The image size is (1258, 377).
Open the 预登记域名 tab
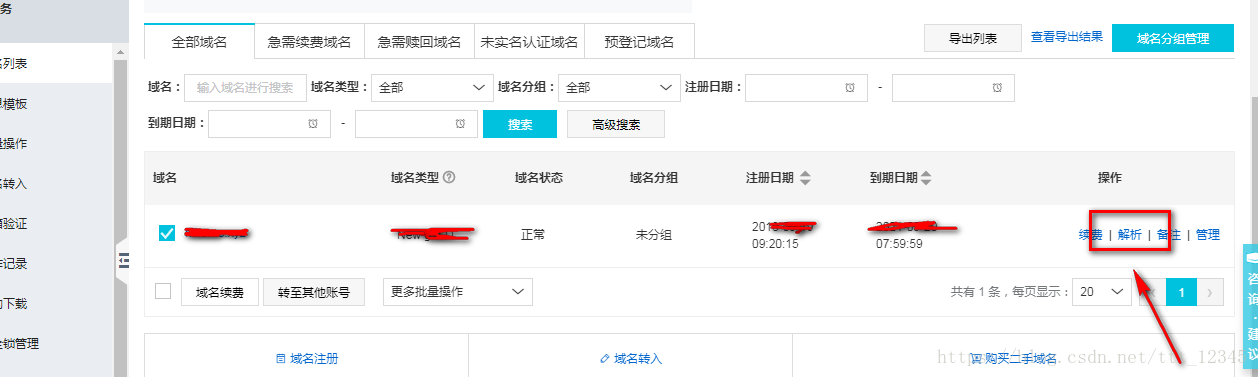640,42
